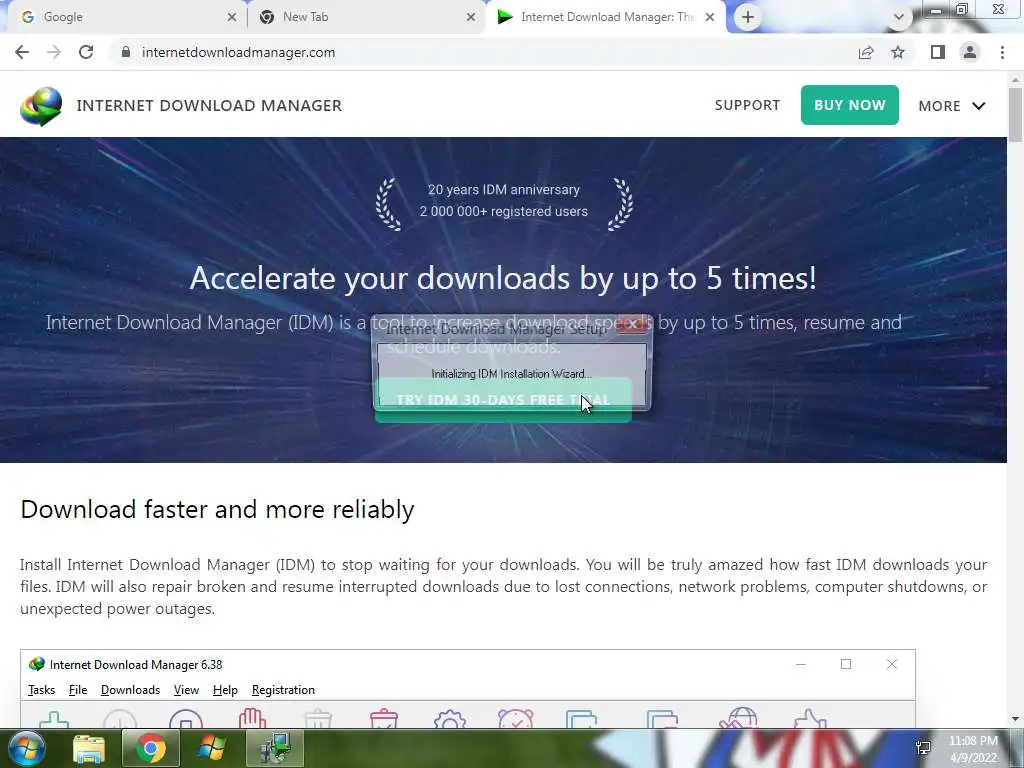This screenshot has height=768, width=1024.
Task: Click the network tray icon
Action: [x=923, y=748]
